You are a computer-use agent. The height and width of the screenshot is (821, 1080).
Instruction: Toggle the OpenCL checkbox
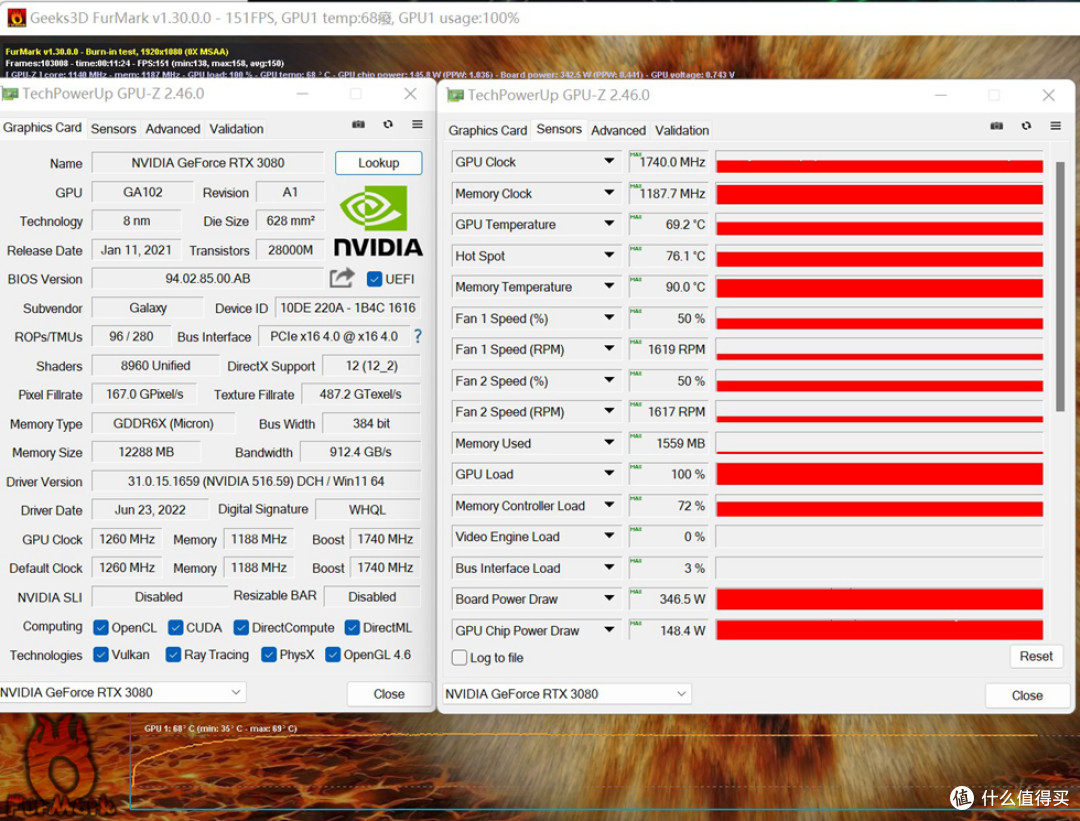pyautogui.click(x=101, y=627)
